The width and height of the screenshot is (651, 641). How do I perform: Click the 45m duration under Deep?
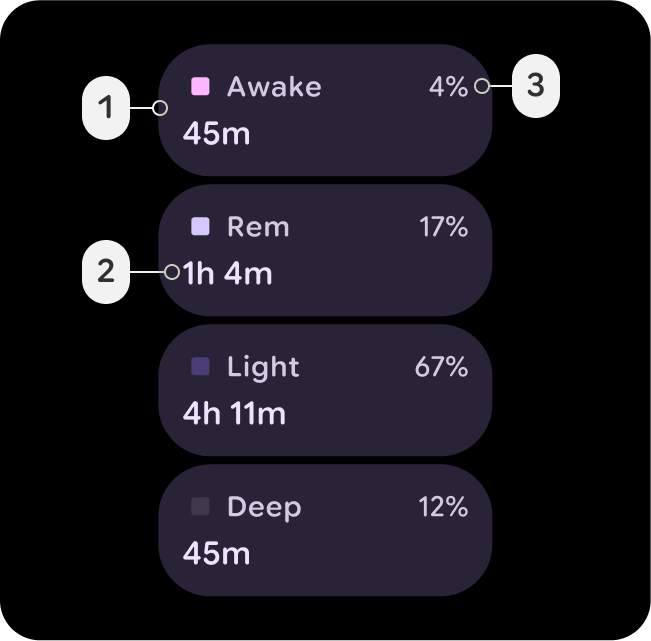coord(216,553)
